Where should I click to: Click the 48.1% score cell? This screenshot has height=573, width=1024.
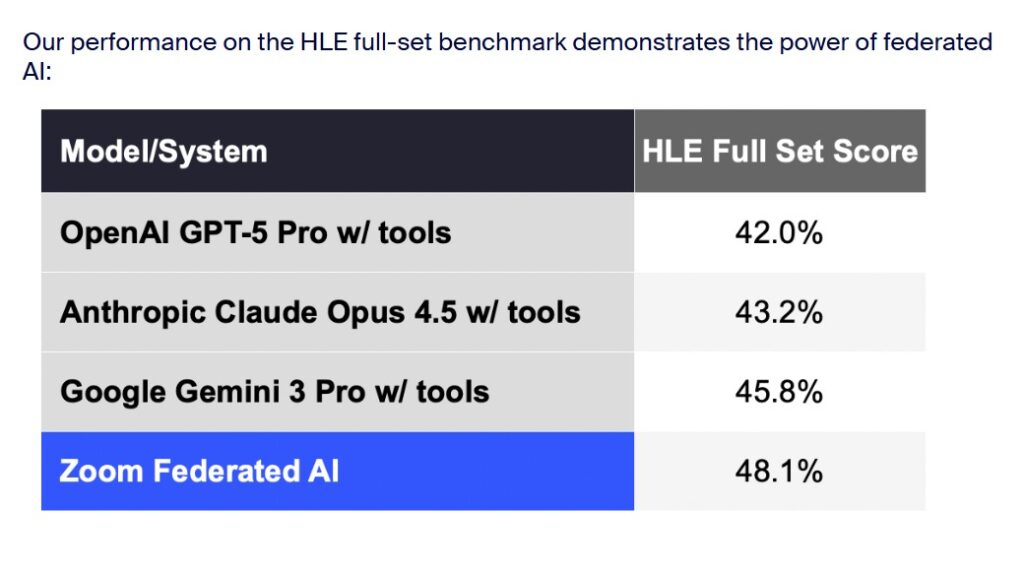tap(779, 470)
